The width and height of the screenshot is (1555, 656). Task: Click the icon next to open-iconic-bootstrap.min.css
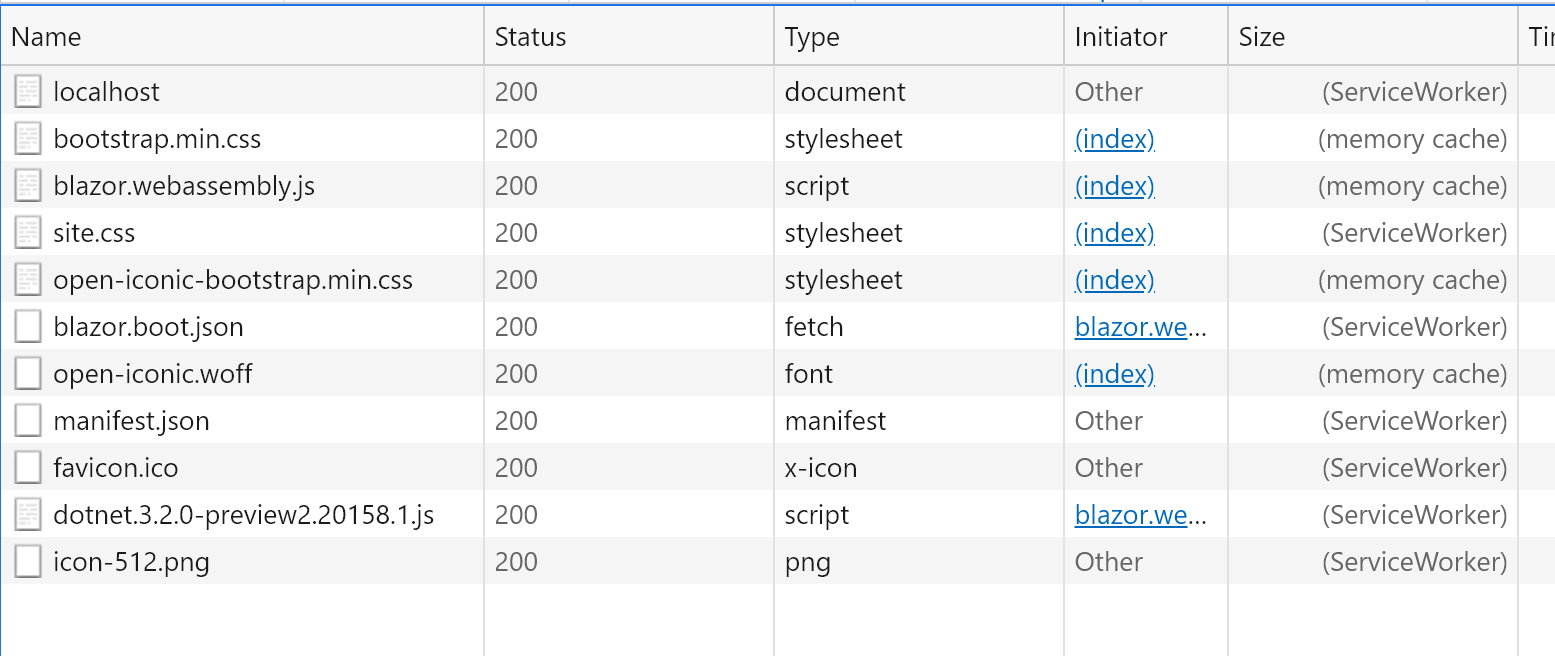click(x=25, y=278)
